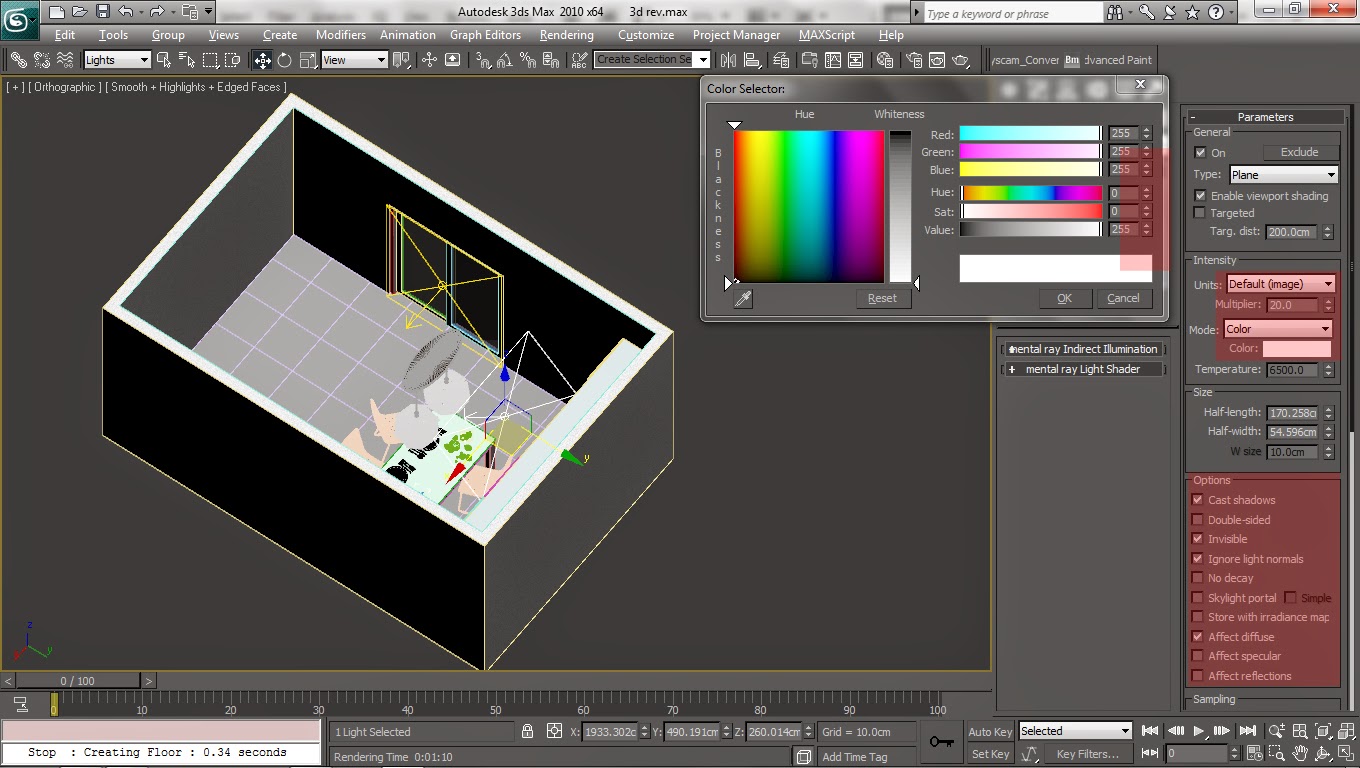This screenshot has width=1360, height=768.
Task: Open the Material Editor icon
Action: (x=885, y=60)
